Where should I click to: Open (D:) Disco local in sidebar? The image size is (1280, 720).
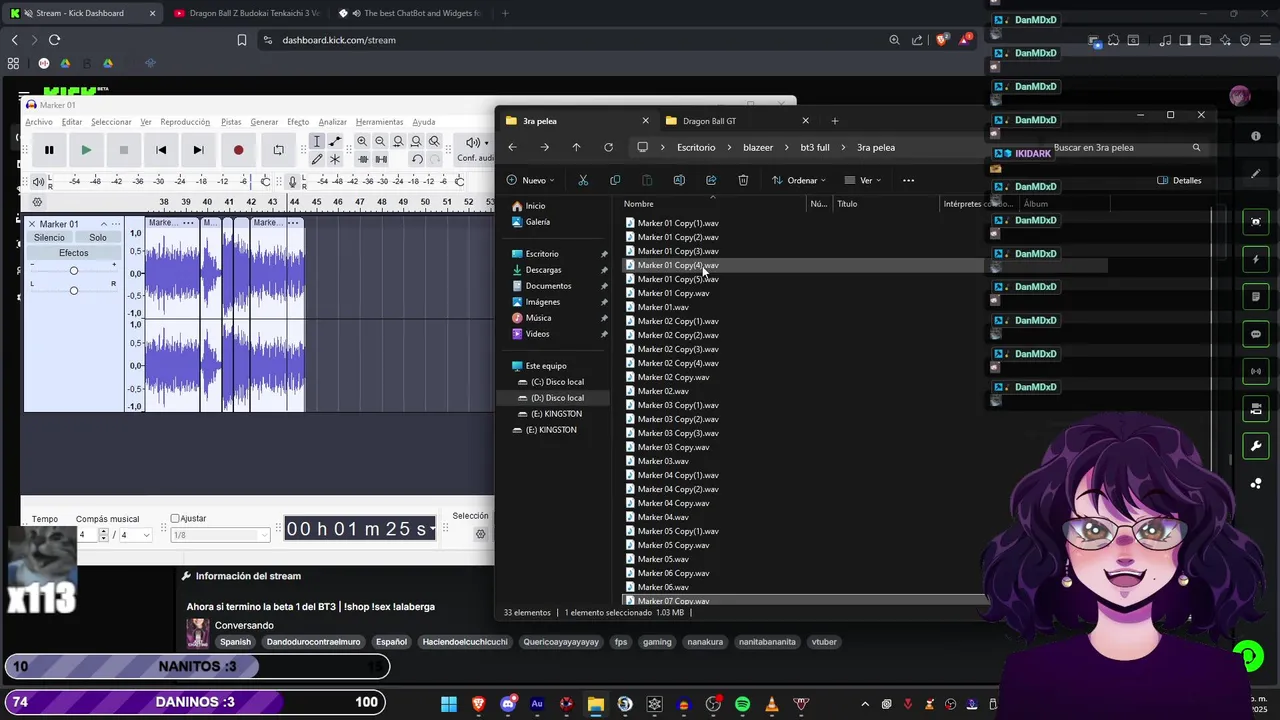[x=557, y=398]
